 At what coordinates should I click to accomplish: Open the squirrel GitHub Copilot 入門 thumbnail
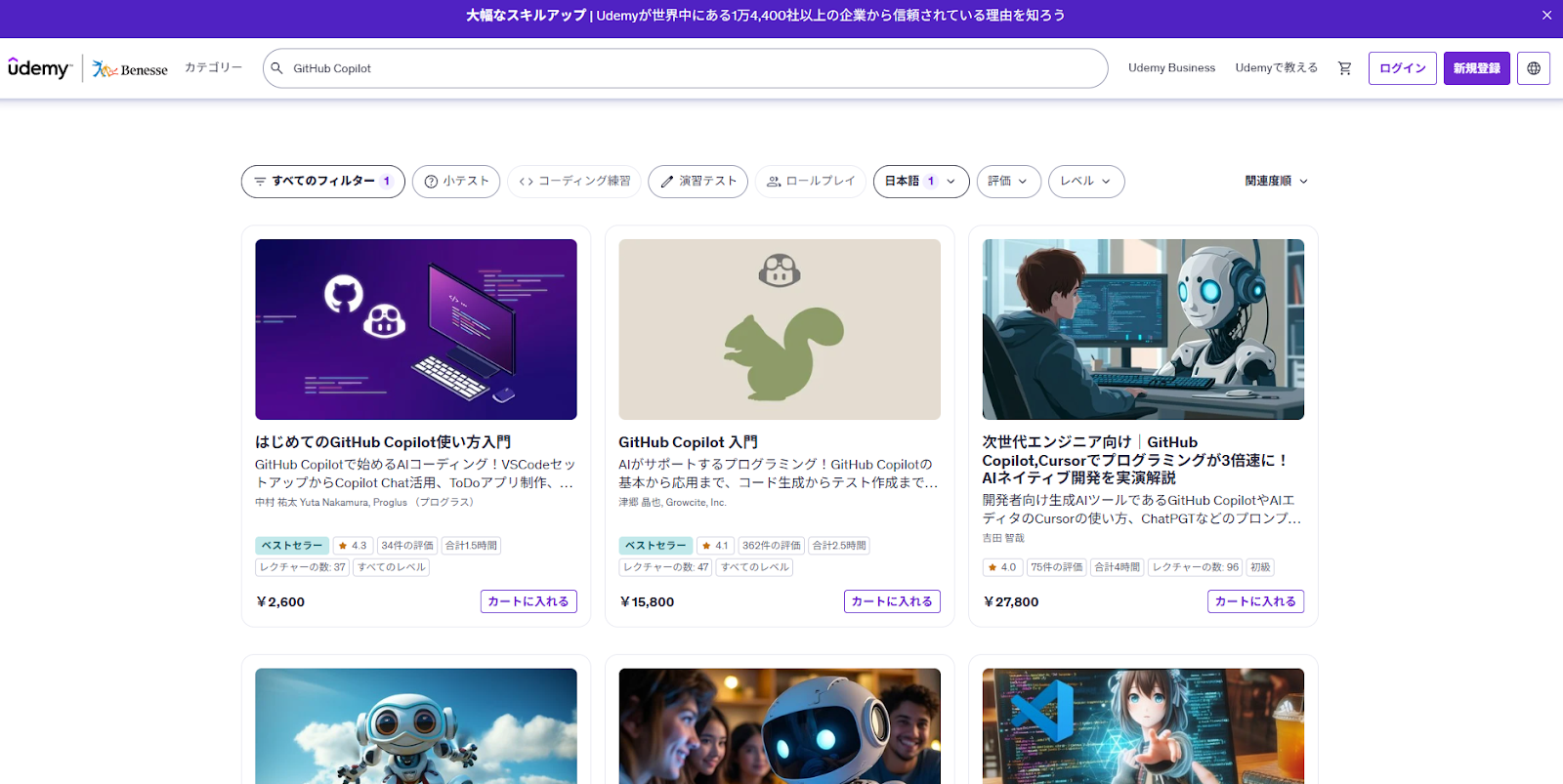pyautogui.click(x=780, y=329)
